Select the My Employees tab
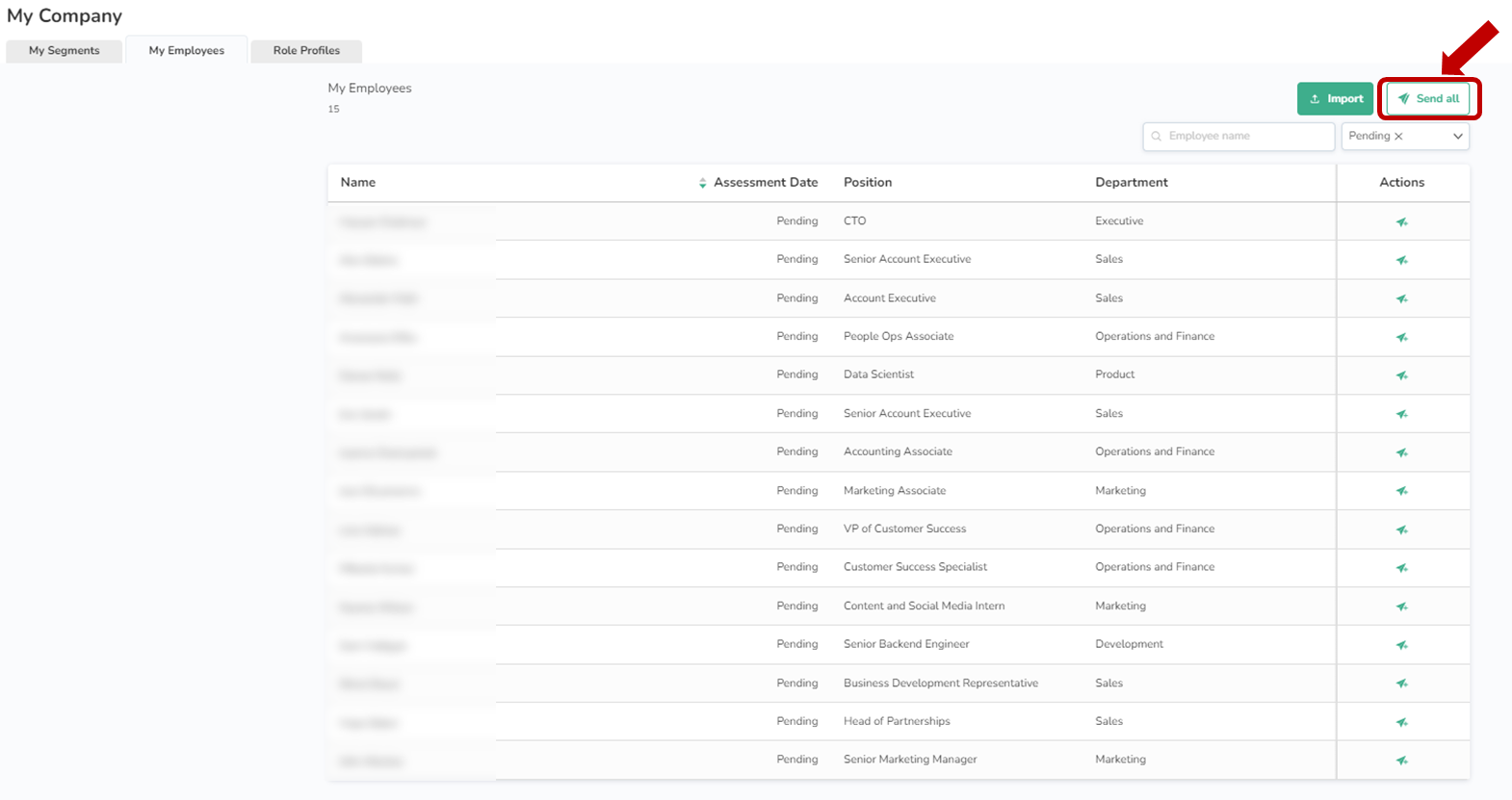This screenshot has height=800, width=1512. coord(187,51)
